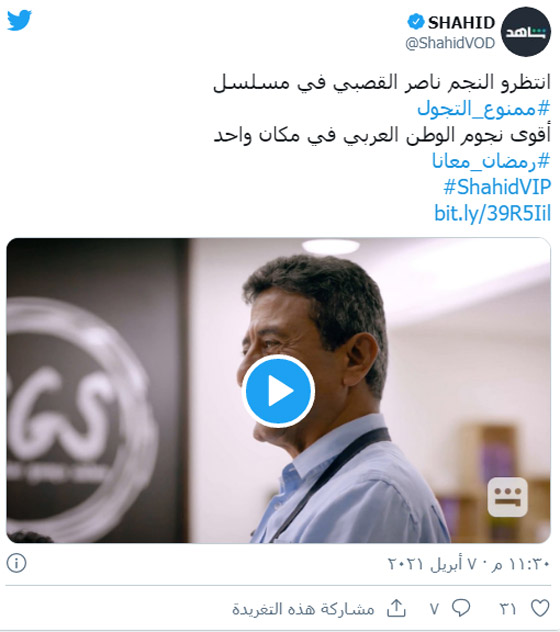
Task: Click the share upload arrow icon
Action: 396,608
